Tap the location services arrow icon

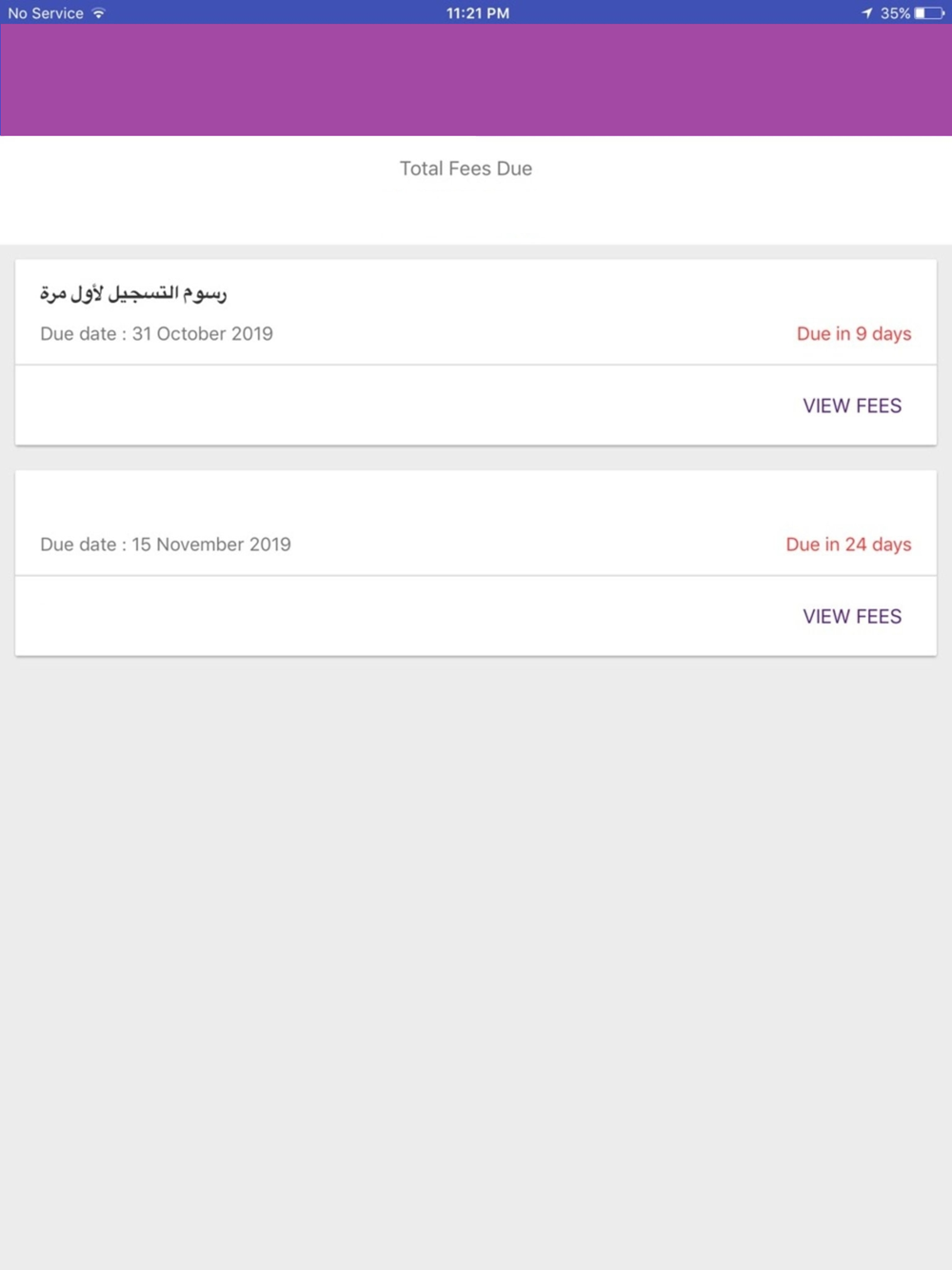click(x=866, y=13)
